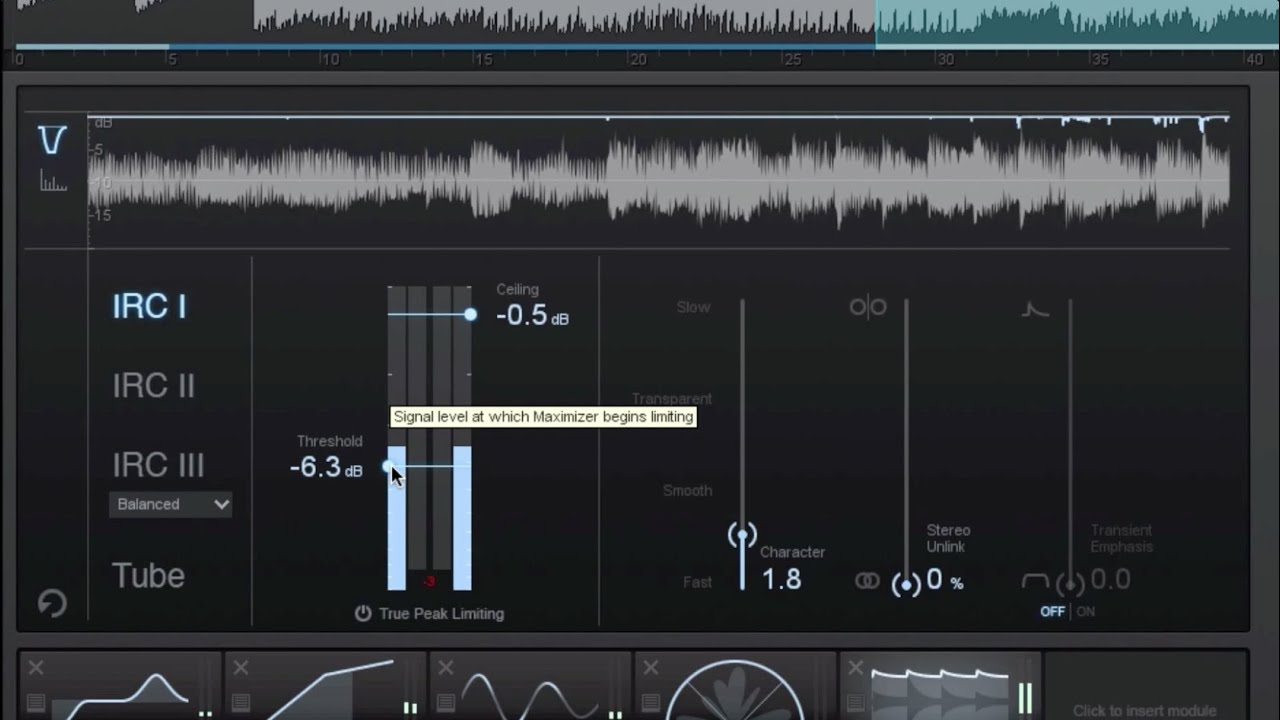Image resolution: width=1280 pixels, height=720 pixels.
Task: Click the Threshold value -6.3 dB
Action: coord(326,467)
